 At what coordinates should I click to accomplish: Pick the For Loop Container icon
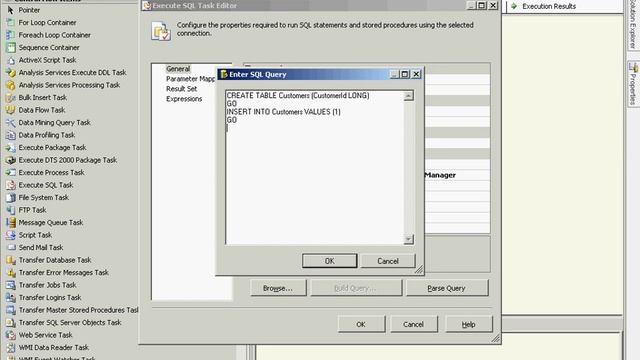click(11, 22)
